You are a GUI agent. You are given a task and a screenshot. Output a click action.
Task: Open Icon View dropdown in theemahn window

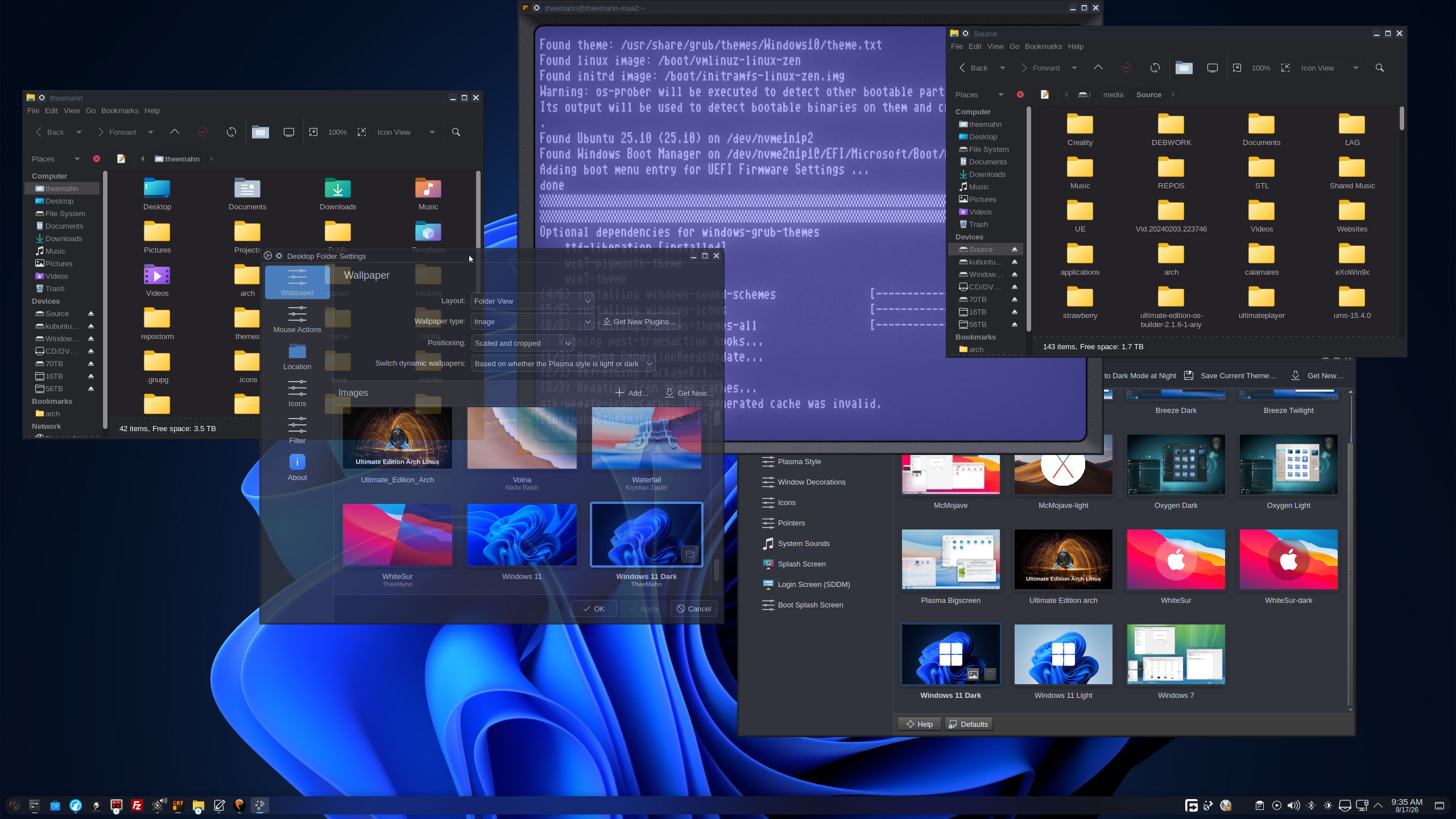(x=406, y=132)
